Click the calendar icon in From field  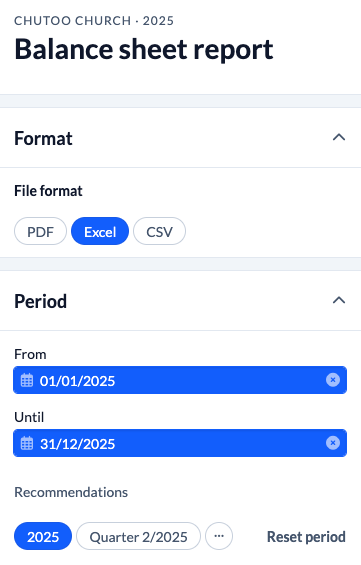27,380
